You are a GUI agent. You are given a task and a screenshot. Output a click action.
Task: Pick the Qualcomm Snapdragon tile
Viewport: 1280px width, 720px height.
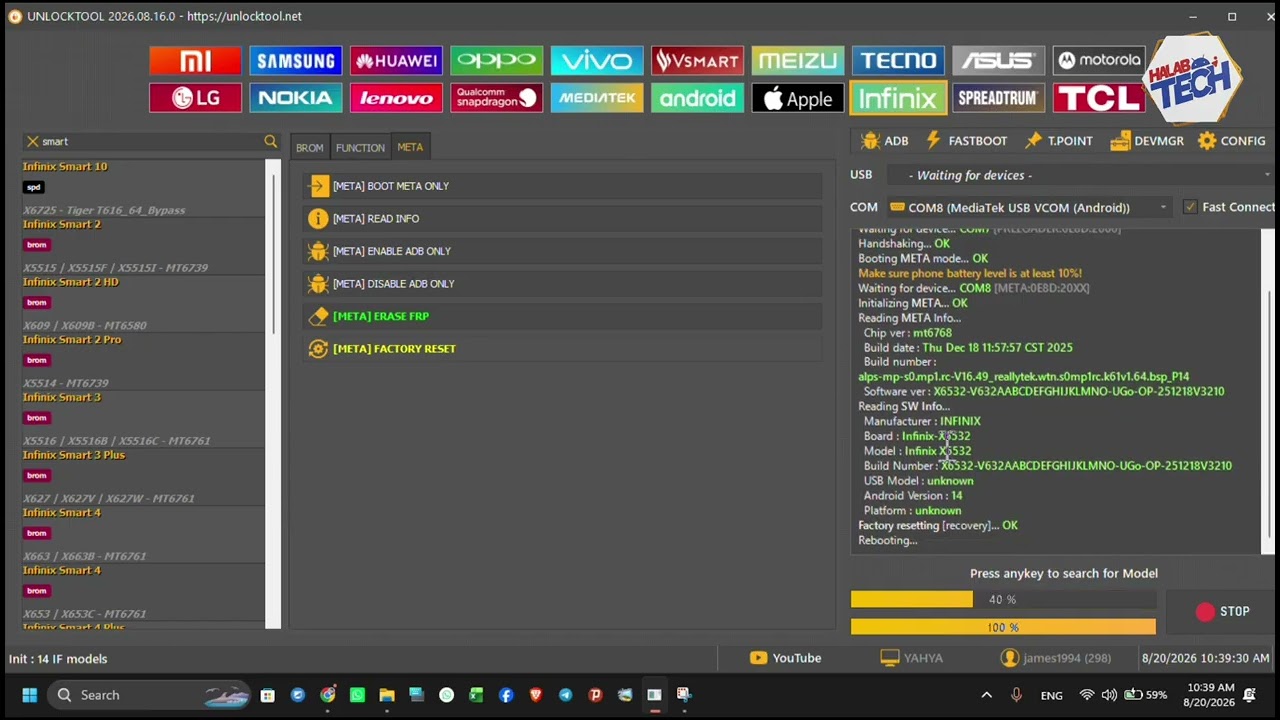pos(496,98)
